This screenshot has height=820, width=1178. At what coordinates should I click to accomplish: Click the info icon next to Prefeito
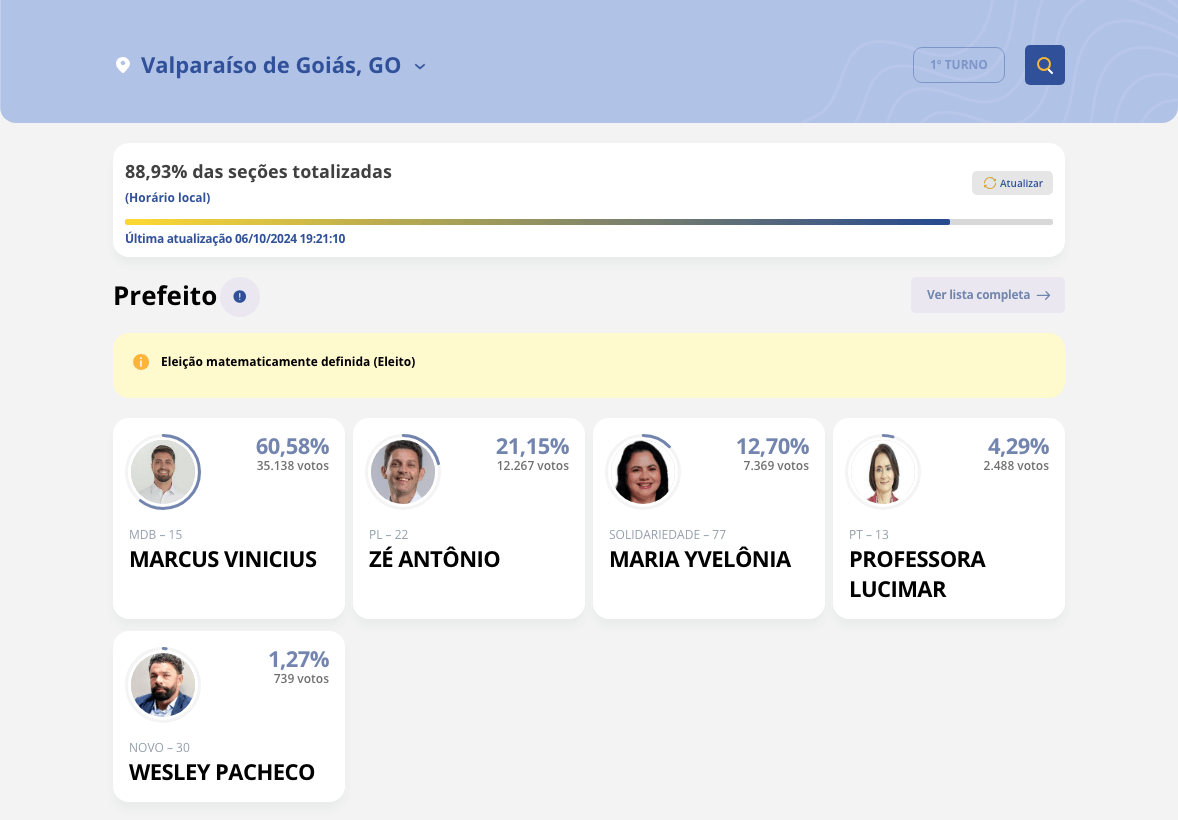click(x=240, y=297)
